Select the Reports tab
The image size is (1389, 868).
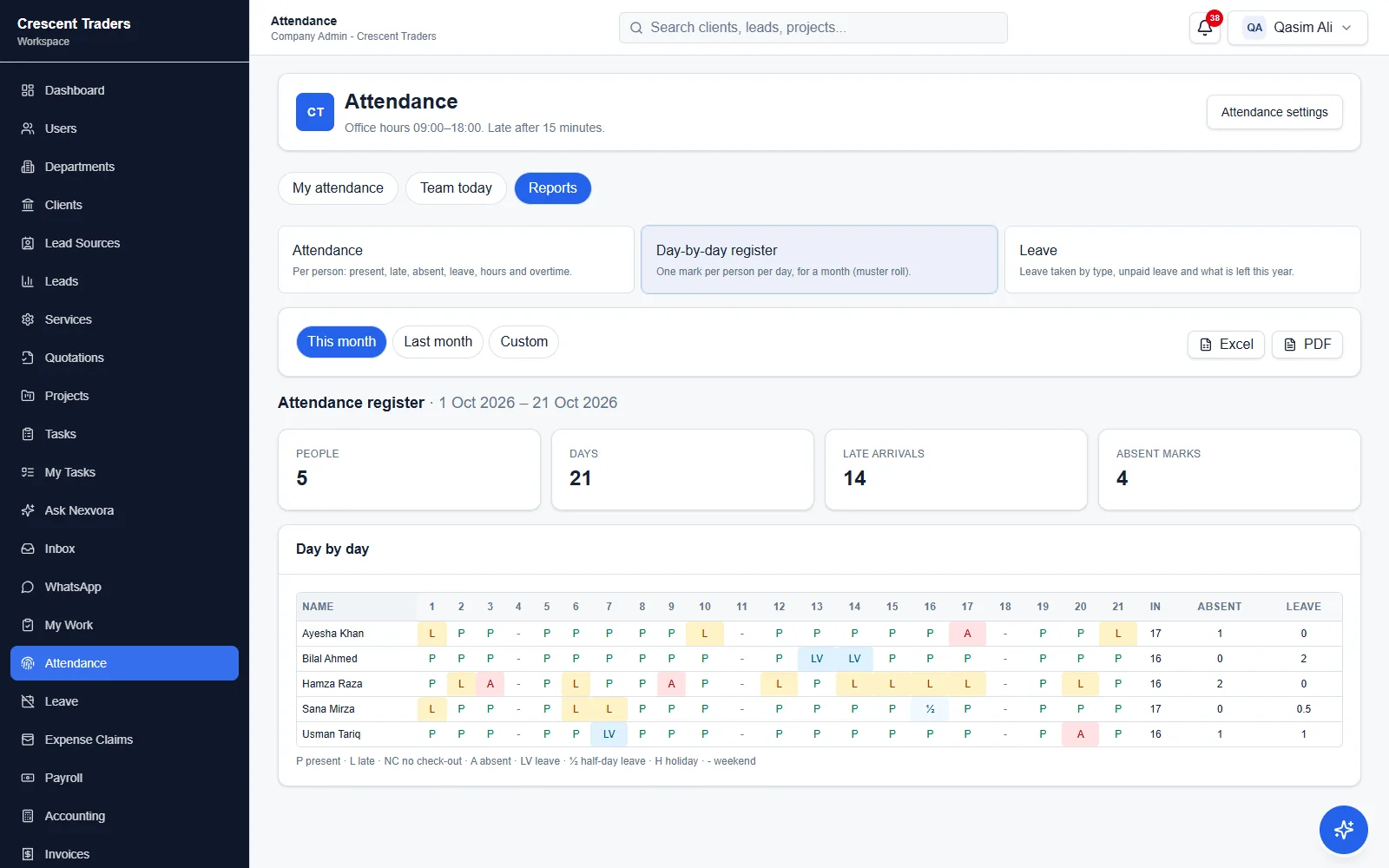[552, 188]
